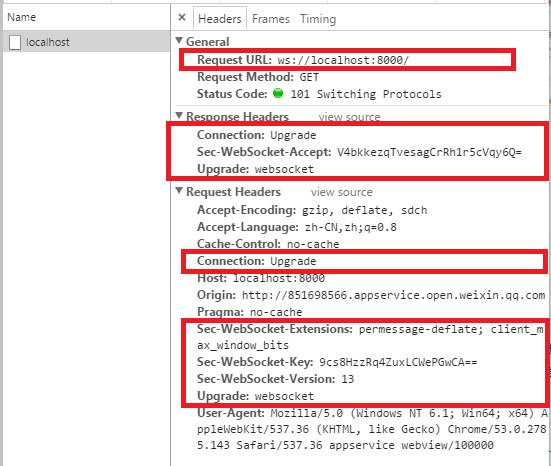Image resolution: width=551 pixels, height=466 pixels.
Task: Open the Timing tab
Action: 318,19
